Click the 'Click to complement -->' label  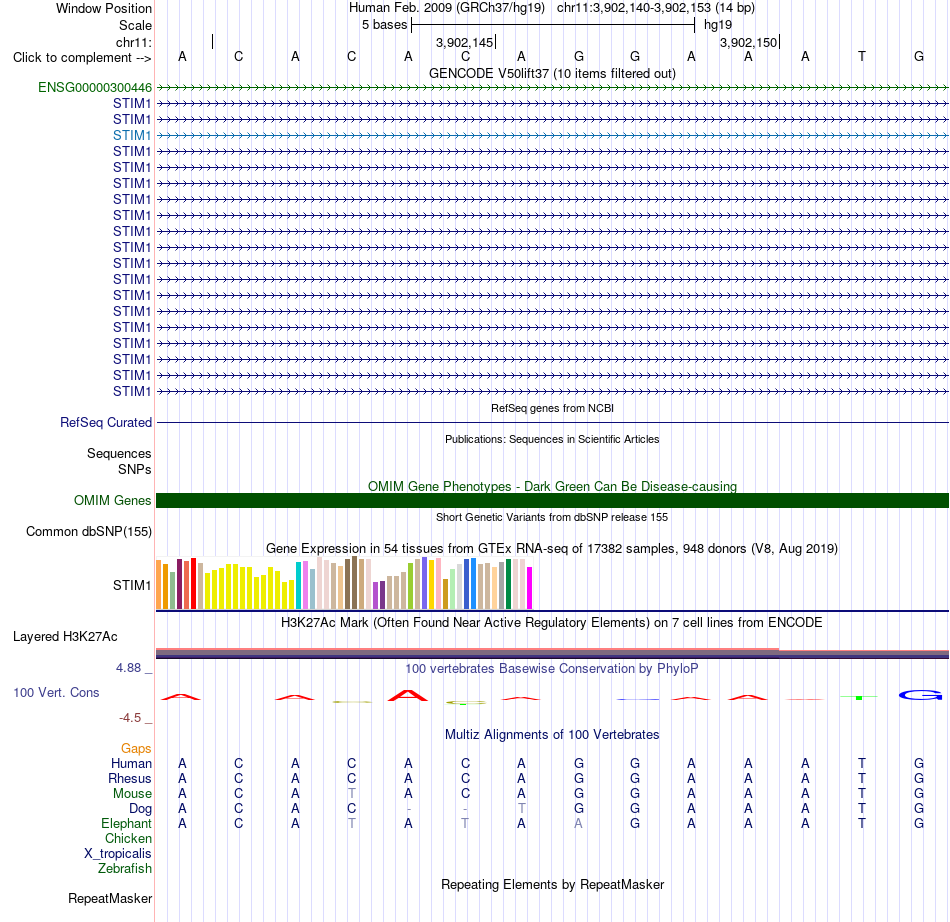pyautogui.click(x=82, y=58)
